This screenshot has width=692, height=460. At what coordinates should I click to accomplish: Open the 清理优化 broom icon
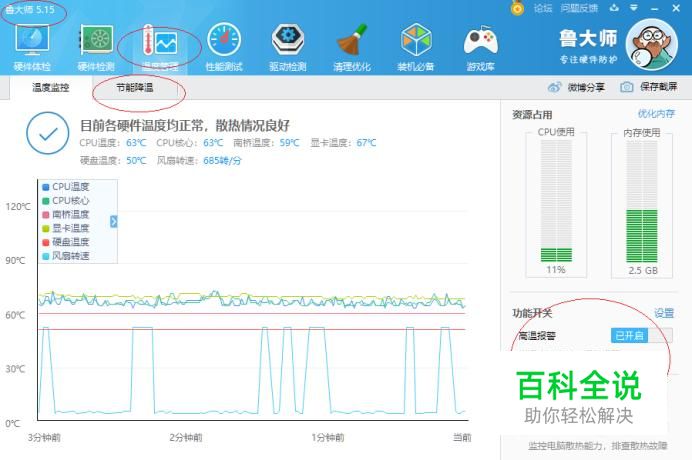352,40
